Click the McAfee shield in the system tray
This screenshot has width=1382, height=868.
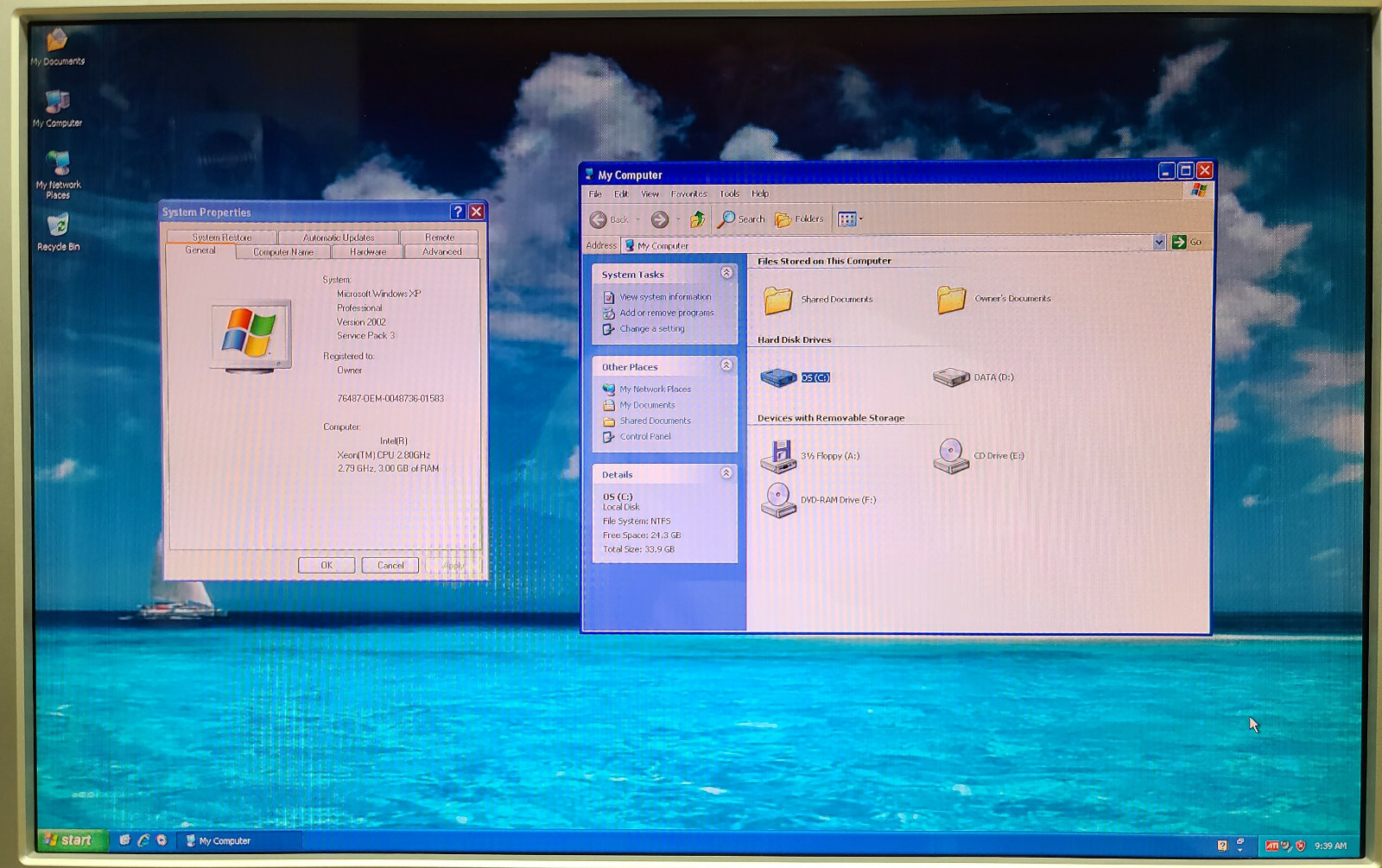(x=1300, y=845)
